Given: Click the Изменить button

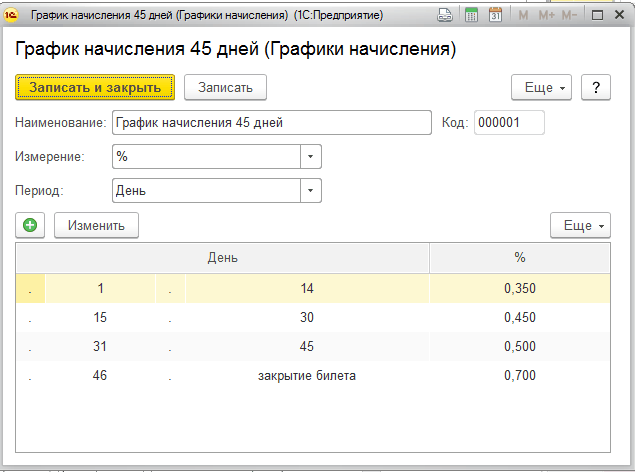Looking at the screenshot, I should [96, 225].
